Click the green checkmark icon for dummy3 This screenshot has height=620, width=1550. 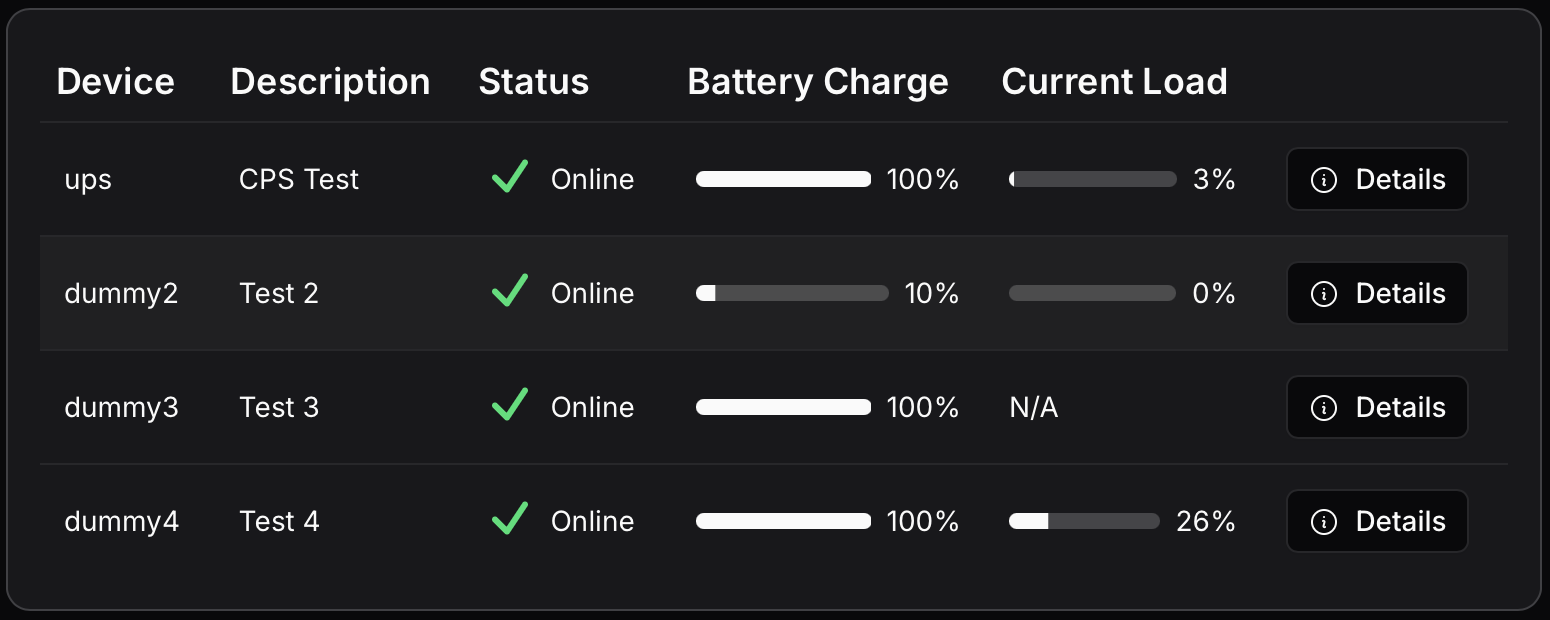point(510,407)
